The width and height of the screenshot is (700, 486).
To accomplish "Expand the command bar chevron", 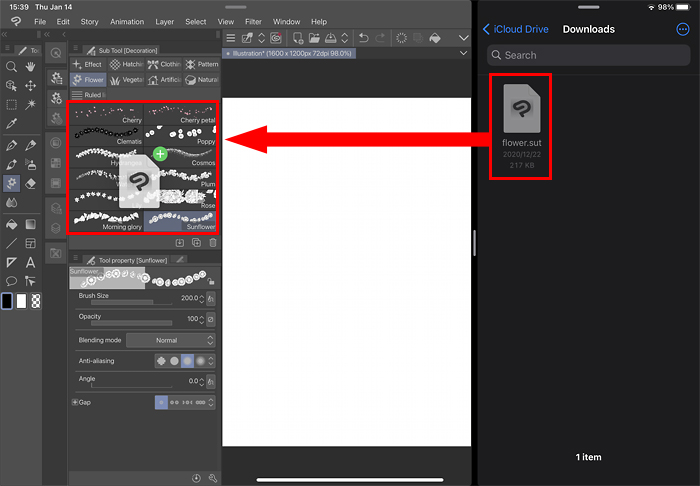I will coord(463,38).
